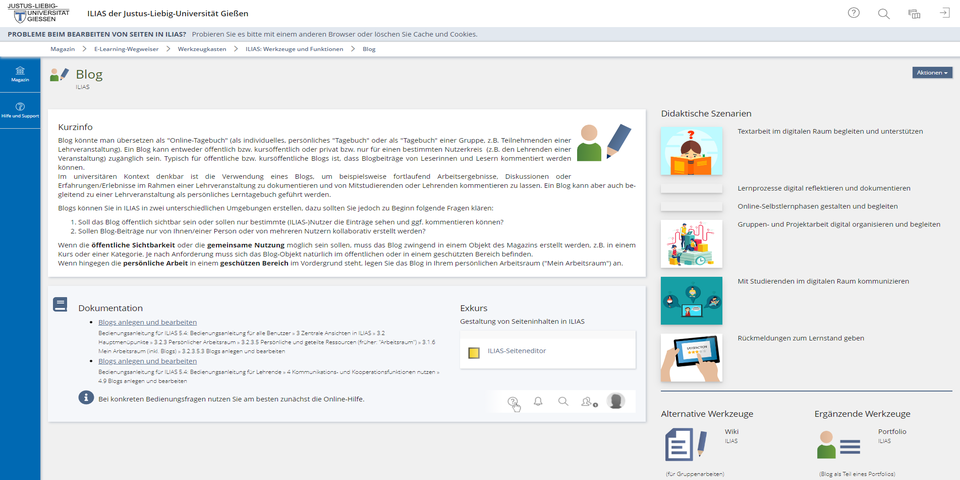Go to Magazin breadcrumb
This screenshot has width=960, height=480.
click(62, 49)
